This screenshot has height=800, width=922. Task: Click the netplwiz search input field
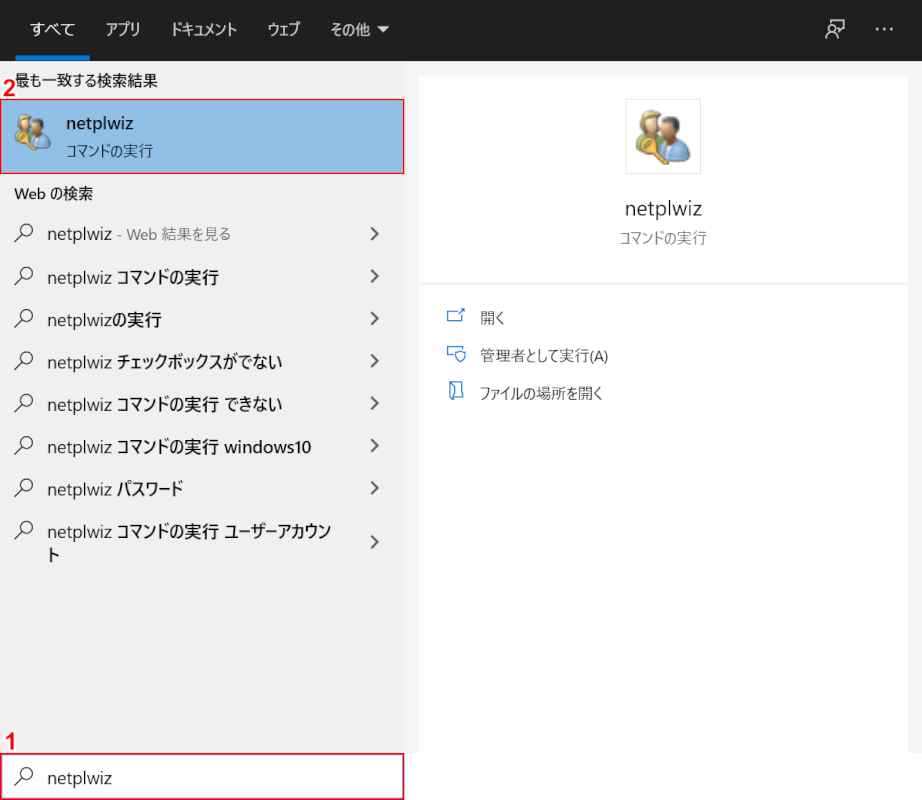click(x=220, y=777)
